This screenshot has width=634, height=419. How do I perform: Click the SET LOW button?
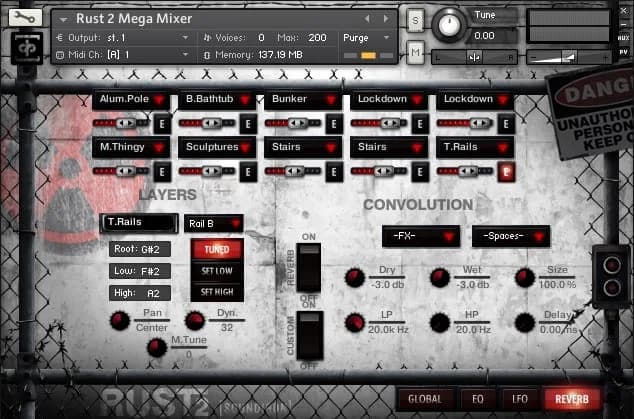pos(216,271)
